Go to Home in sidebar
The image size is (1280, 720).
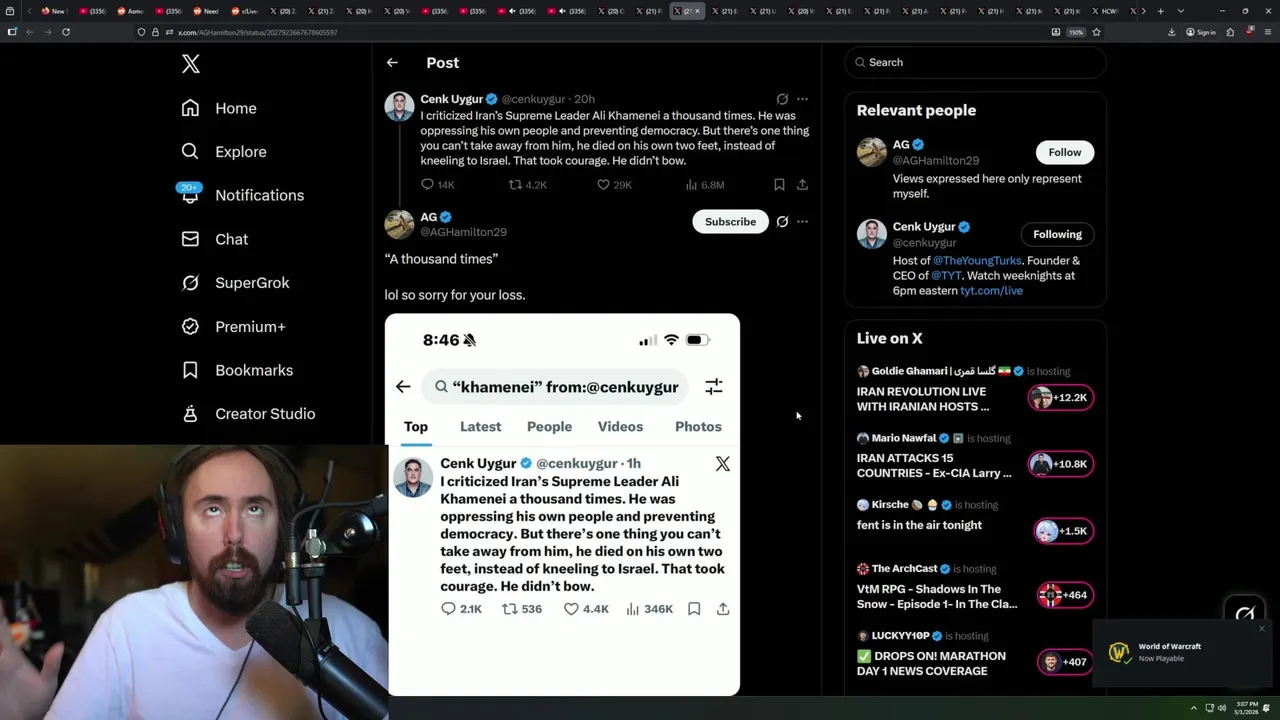coord(219,108)
